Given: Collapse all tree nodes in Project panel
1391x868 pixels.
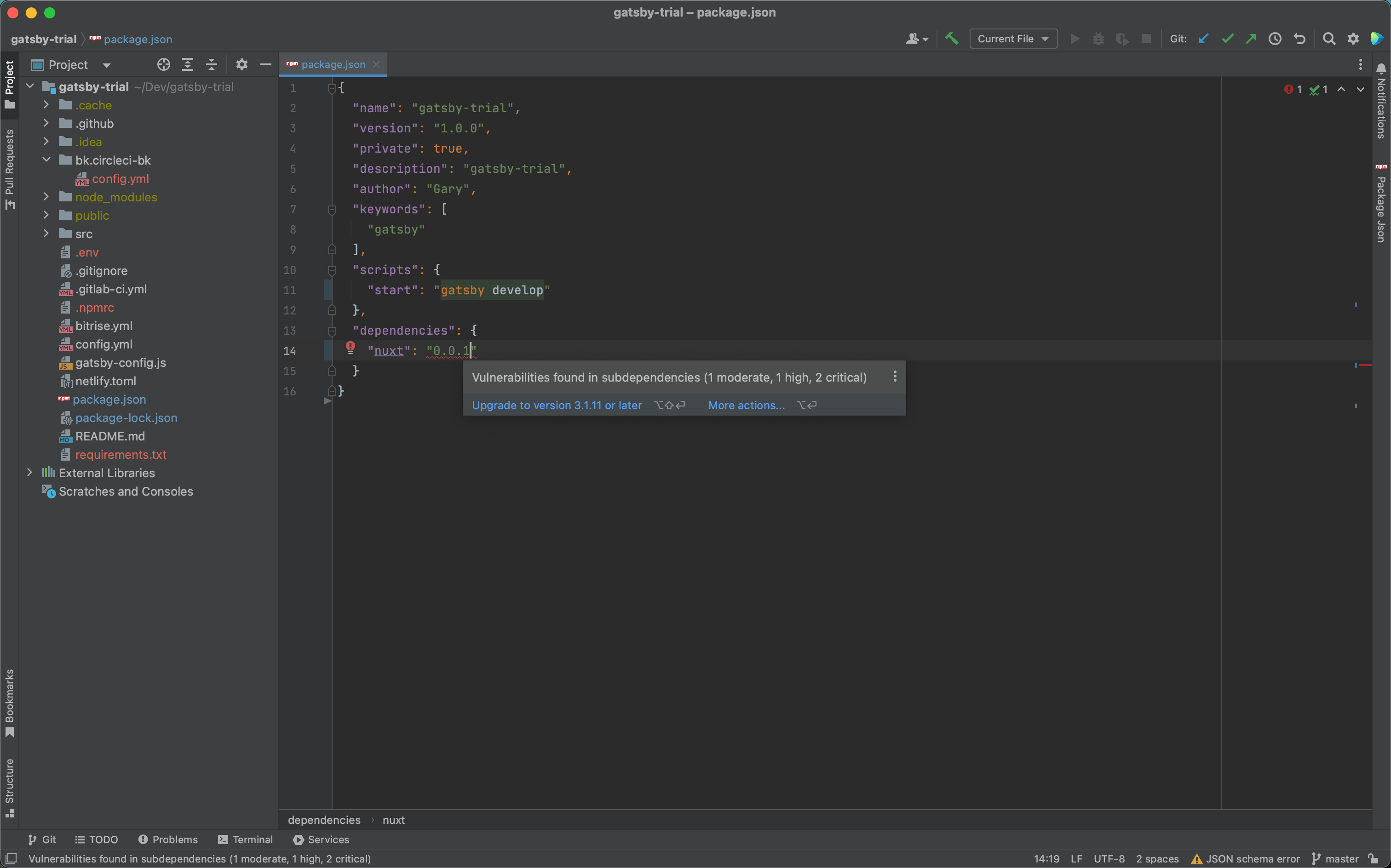Looking at the screenshot, I should (x=211, y=64).
